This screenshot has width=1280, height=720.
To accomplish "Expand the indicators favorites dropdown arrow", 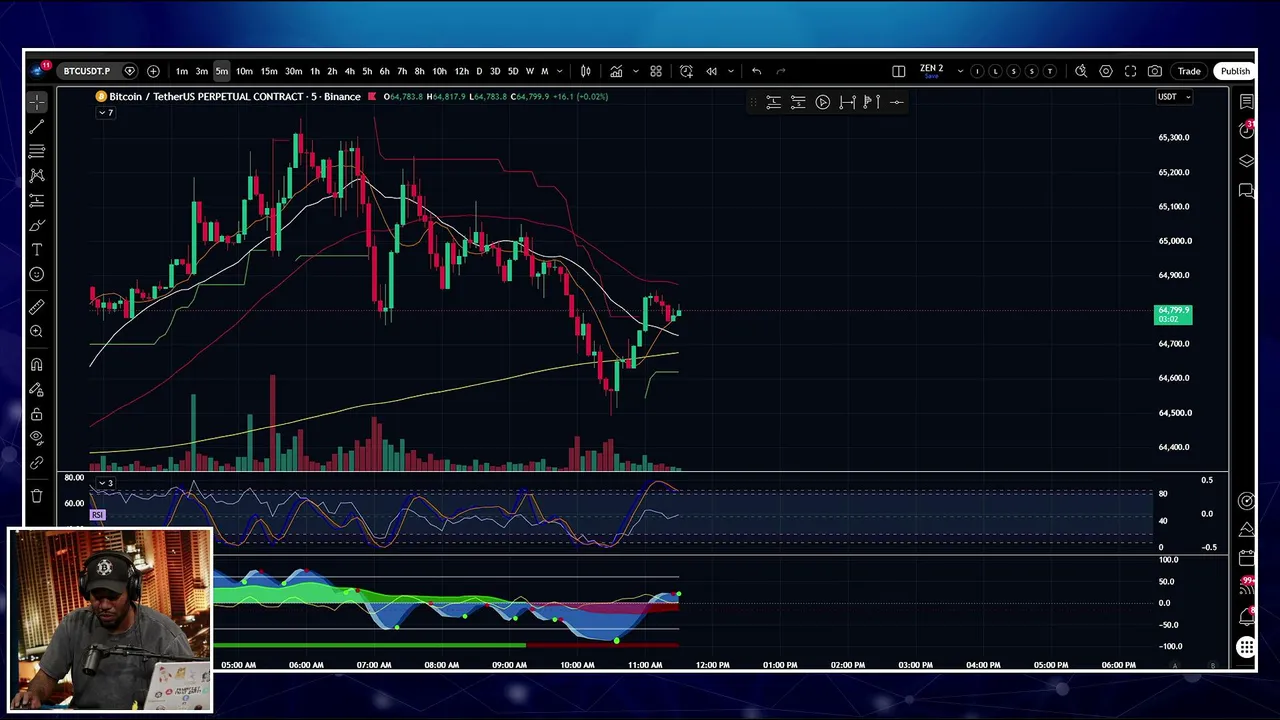I will [x=636, y=71].
